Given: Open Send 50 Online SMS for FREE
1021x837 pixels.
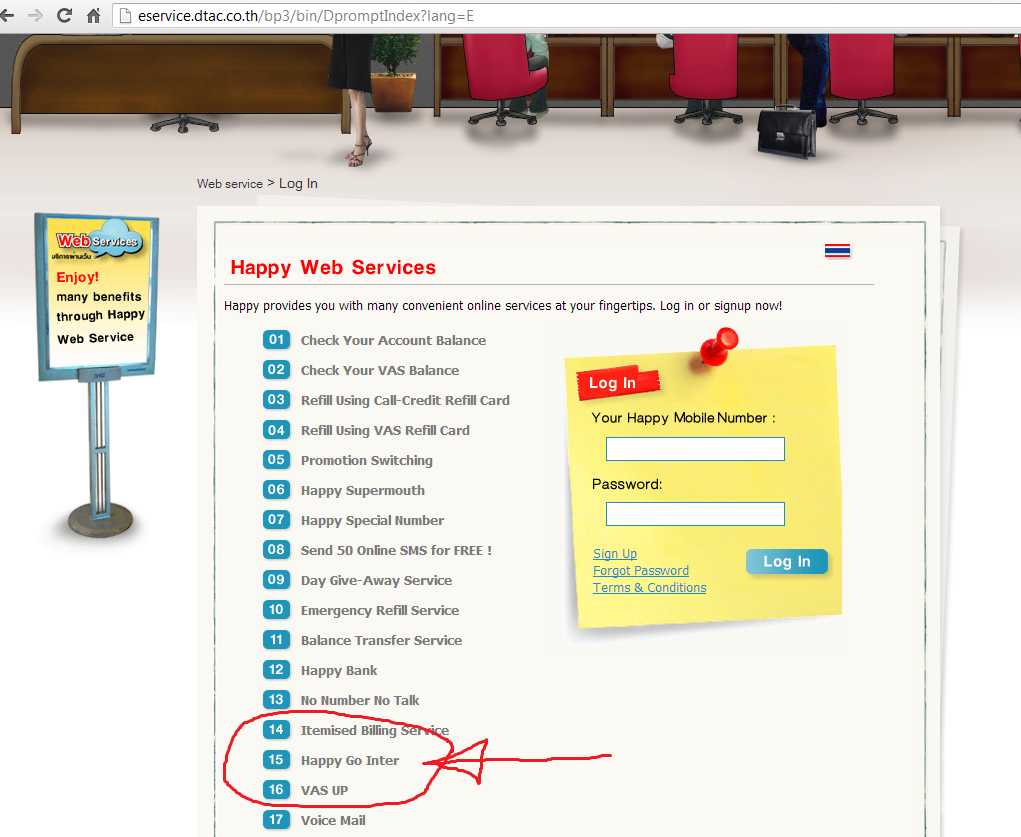Looking at the screenshot, I should pyautogui.click(x=396, y=550).
